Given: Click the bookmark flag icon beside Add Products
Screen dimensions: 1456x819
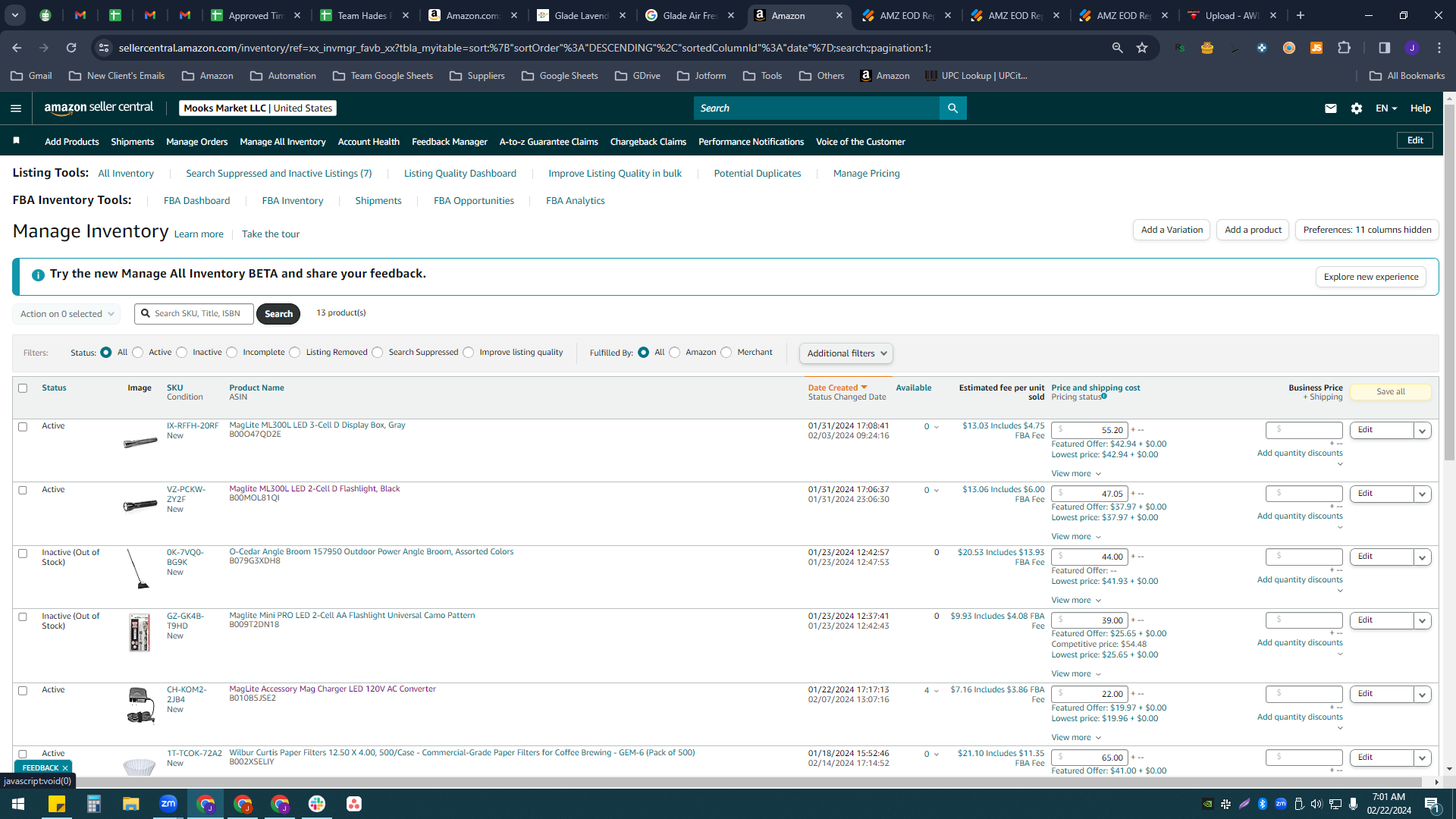Looking at the screenshot, I should click(17, 141).
